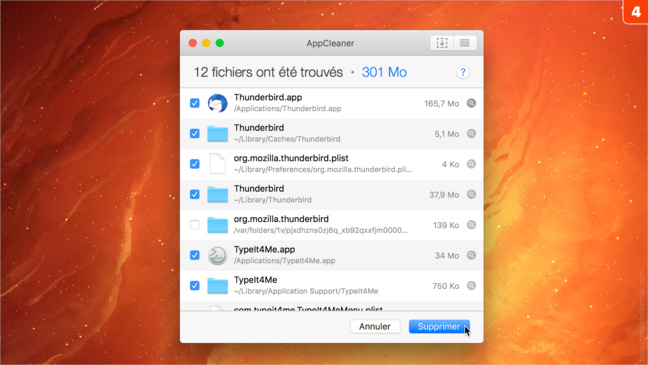Uncheck the TypeIt4Me.app checkbox

pyautogui.click(x=195, y=255)
